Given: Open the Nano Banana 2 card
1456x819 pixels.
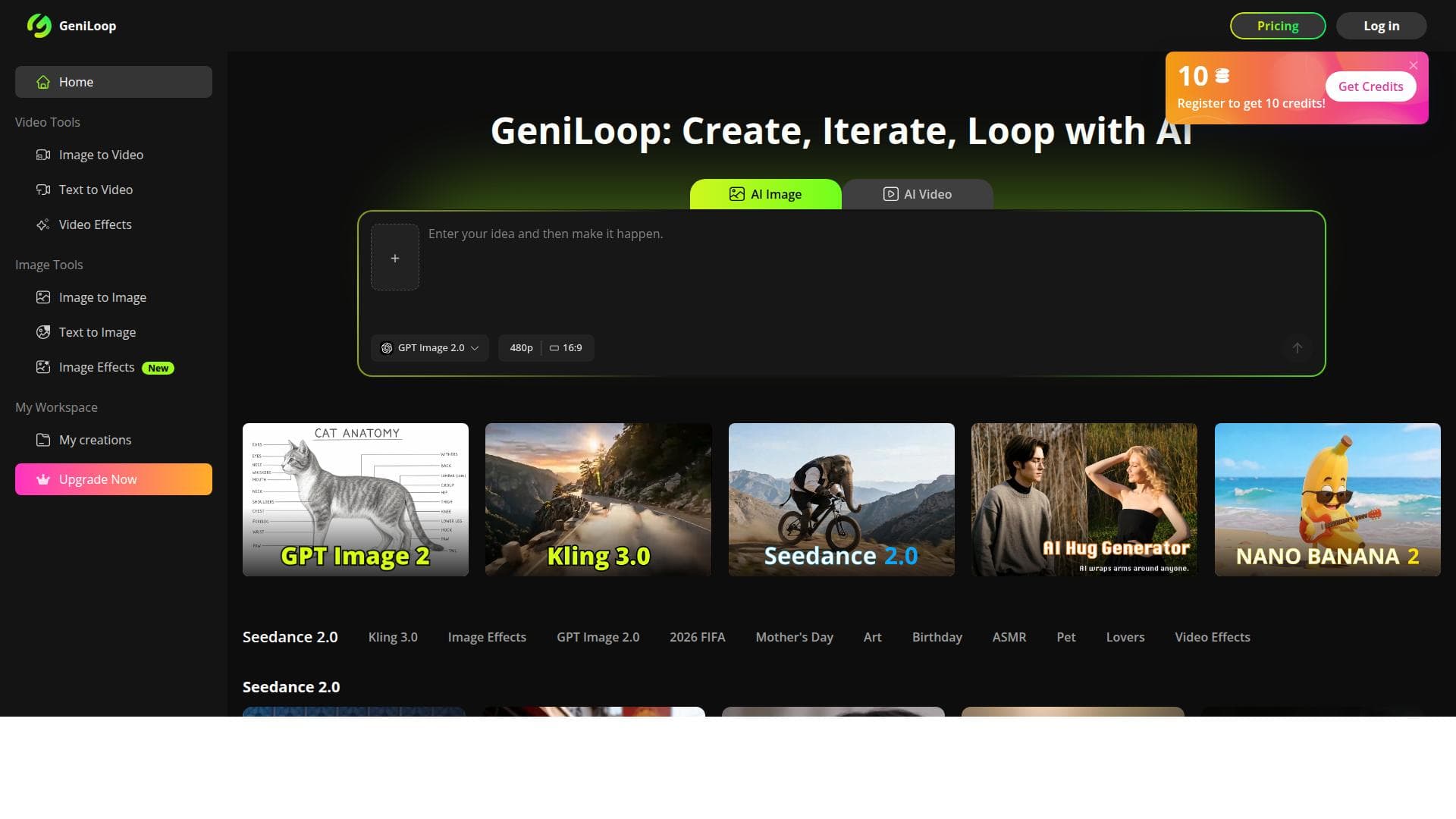Looking at the screenshot, I should (x=1328, y=500).
